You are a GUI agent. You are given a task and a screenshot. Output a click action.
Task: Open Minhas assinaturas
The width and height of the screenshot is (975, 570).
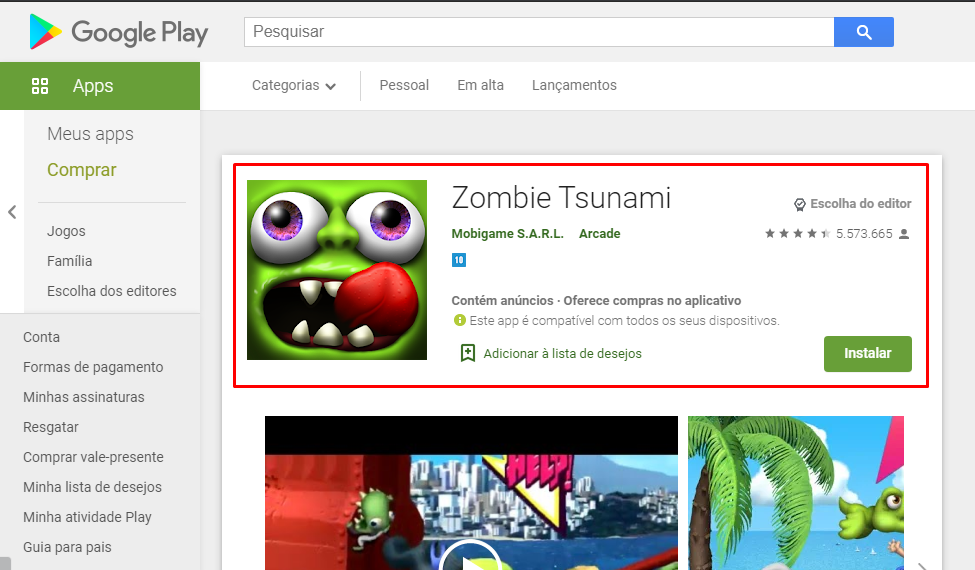pyautogui.click(x=84, y=397)
